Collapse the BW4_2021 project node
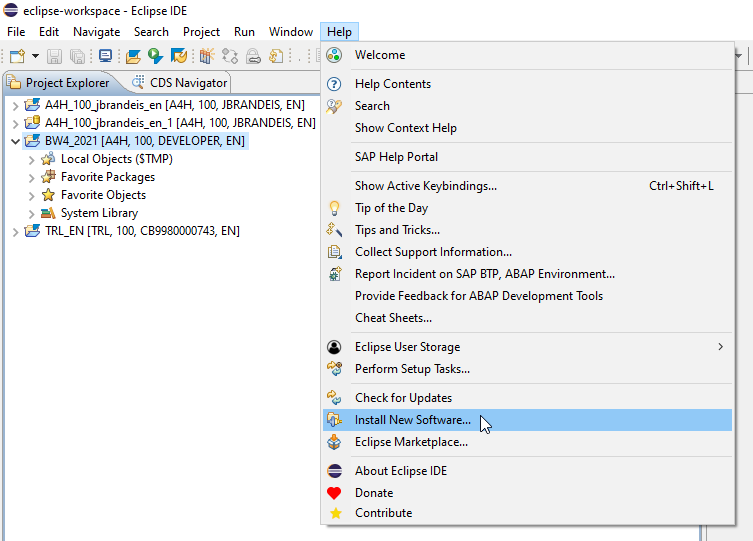The image size is (753, 541). click(15, 142)
